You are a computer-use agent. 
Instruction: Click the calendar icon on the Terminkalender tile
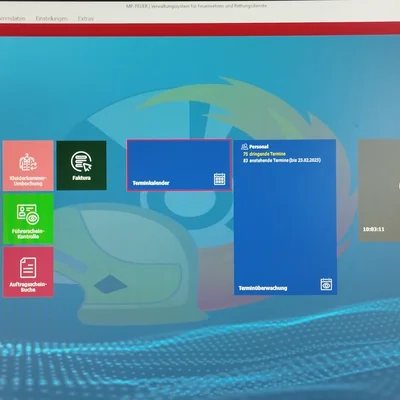coord(219,179)
